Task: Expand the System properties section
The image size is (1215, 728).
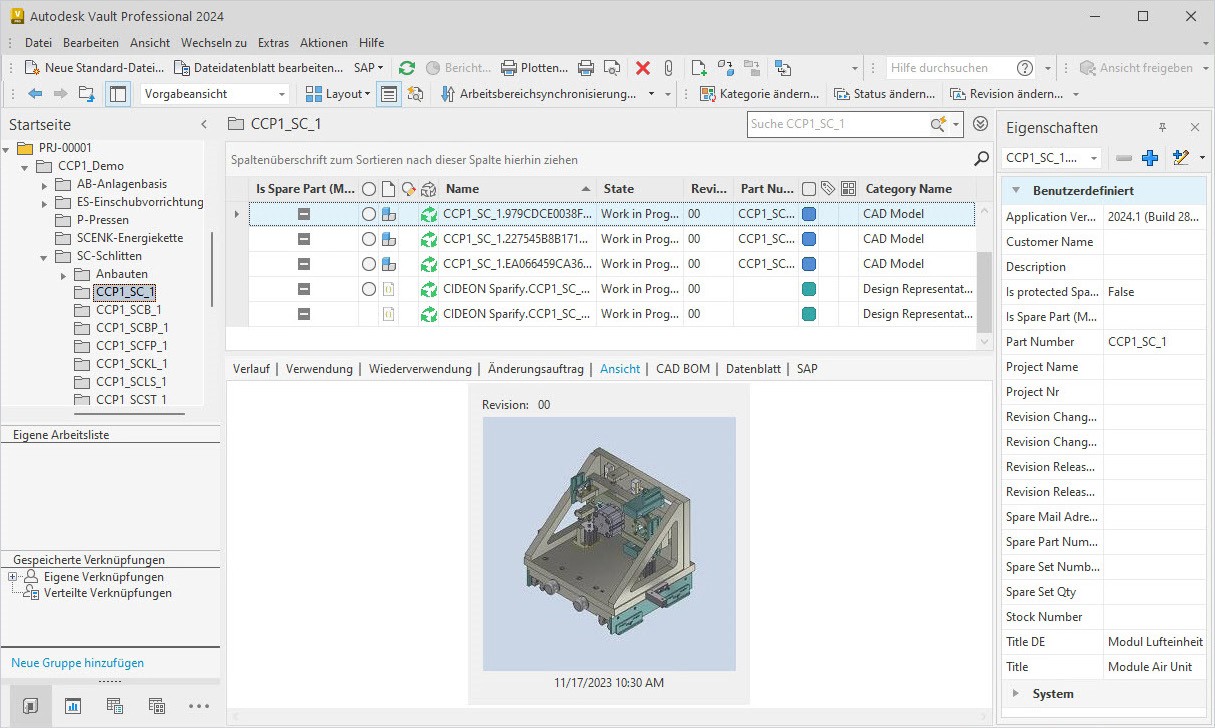Action: (x=1016, y=694)
